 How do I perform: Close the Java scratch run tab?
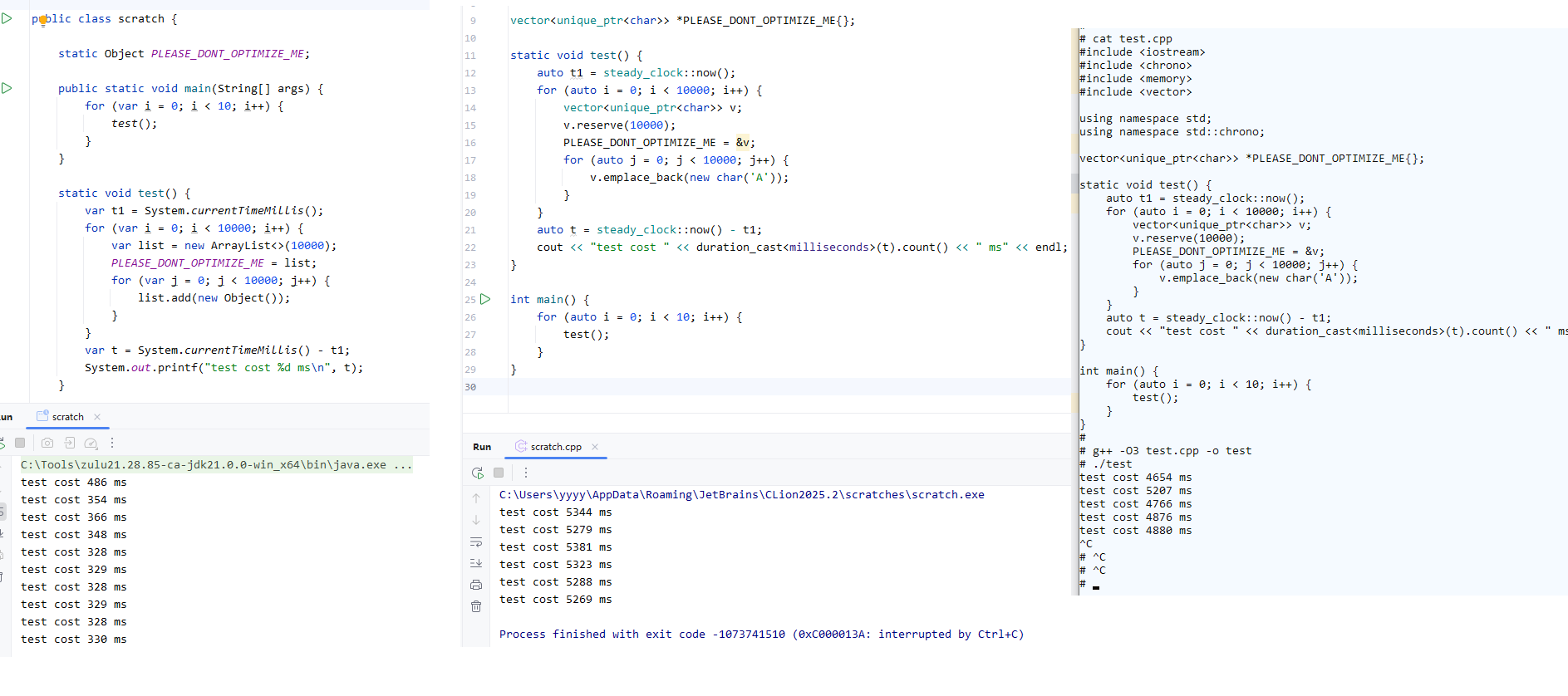tap(97, 417)
